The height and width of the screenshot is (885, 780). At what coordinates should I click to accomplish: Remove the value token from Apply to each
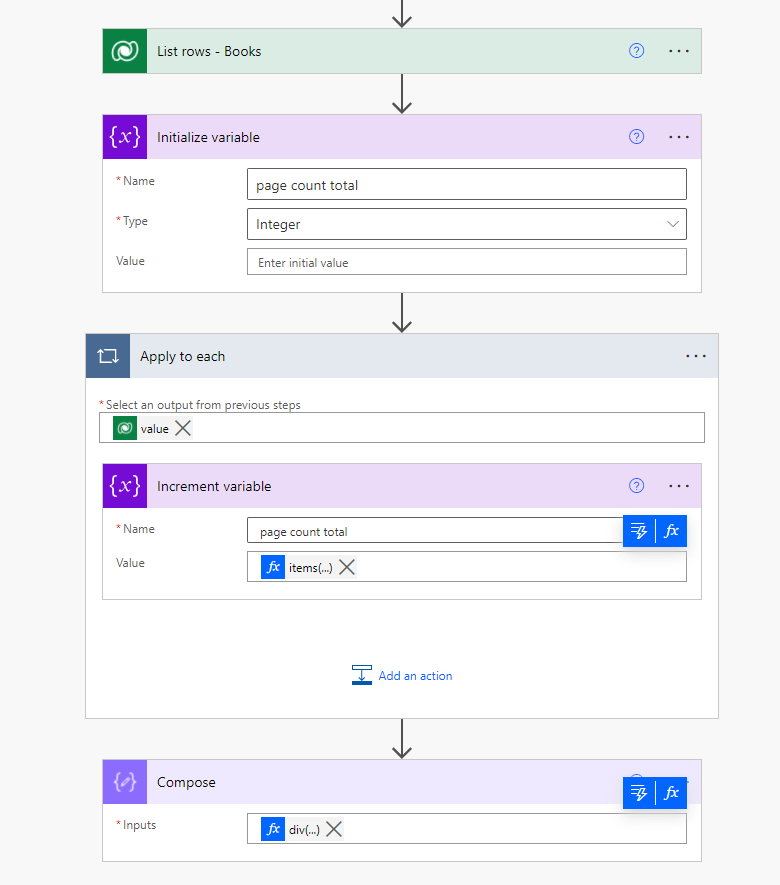183,428
